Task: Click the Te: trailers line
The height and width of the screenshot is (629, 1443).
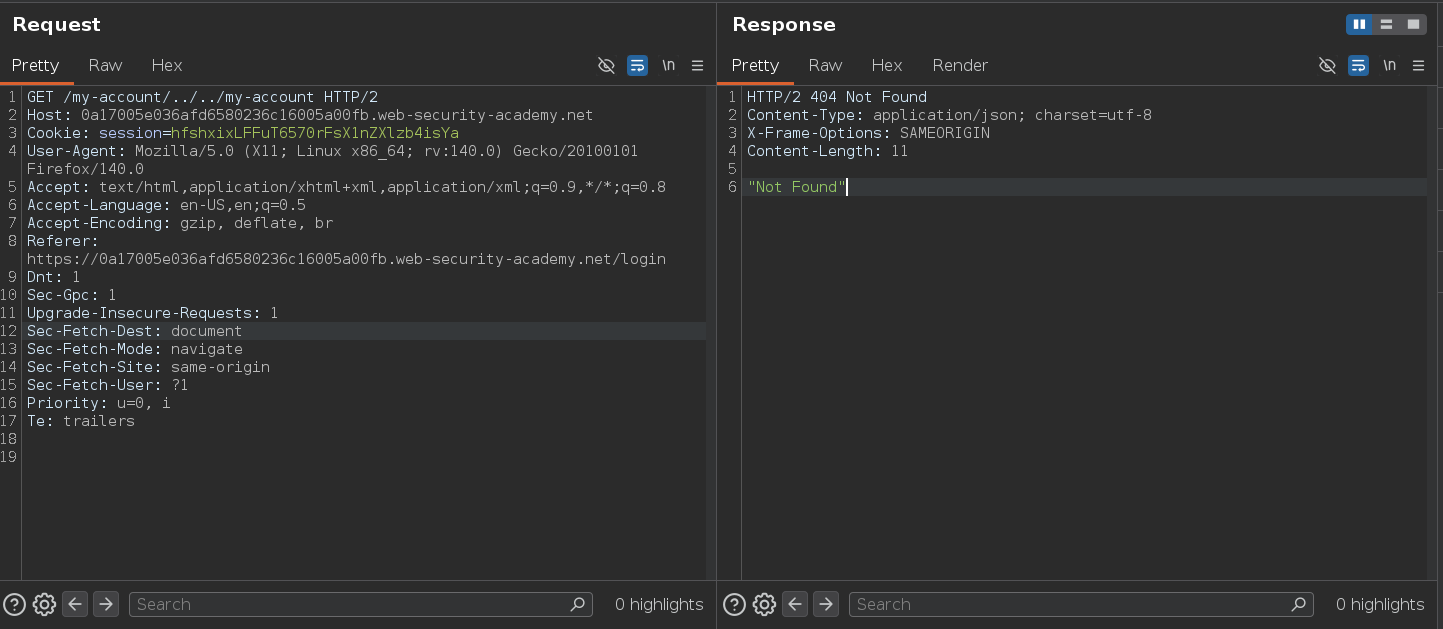Action: click(80, 421)
